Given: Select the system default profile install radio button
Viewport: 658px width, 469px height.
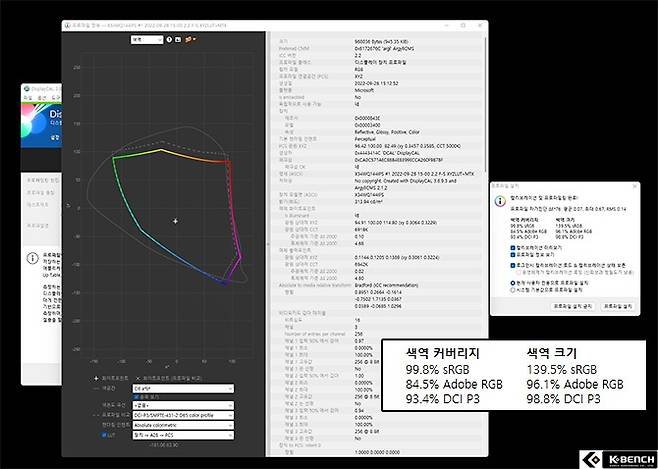Looking at the screenshot, I should (513, 291).
